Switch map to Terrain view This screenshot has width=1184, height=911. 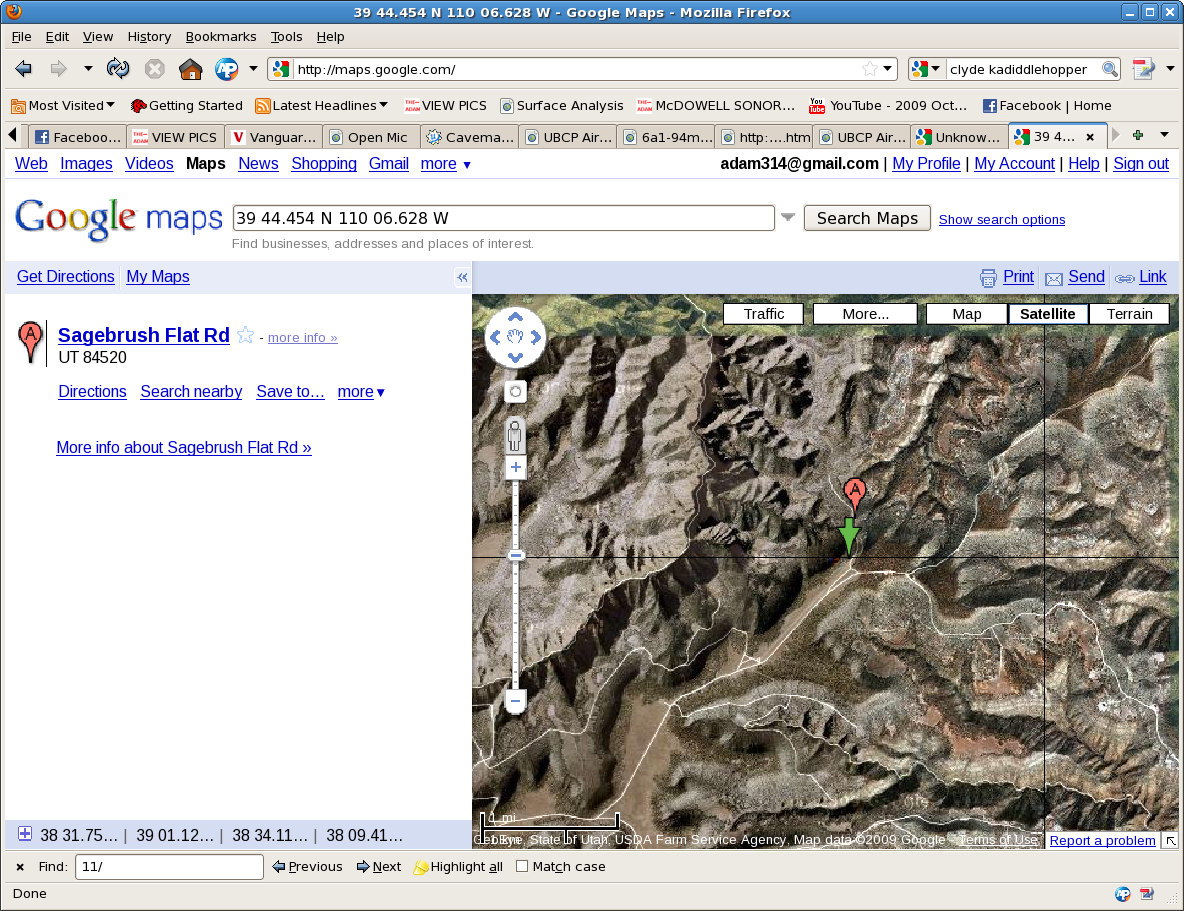(x=1129, y=314)
